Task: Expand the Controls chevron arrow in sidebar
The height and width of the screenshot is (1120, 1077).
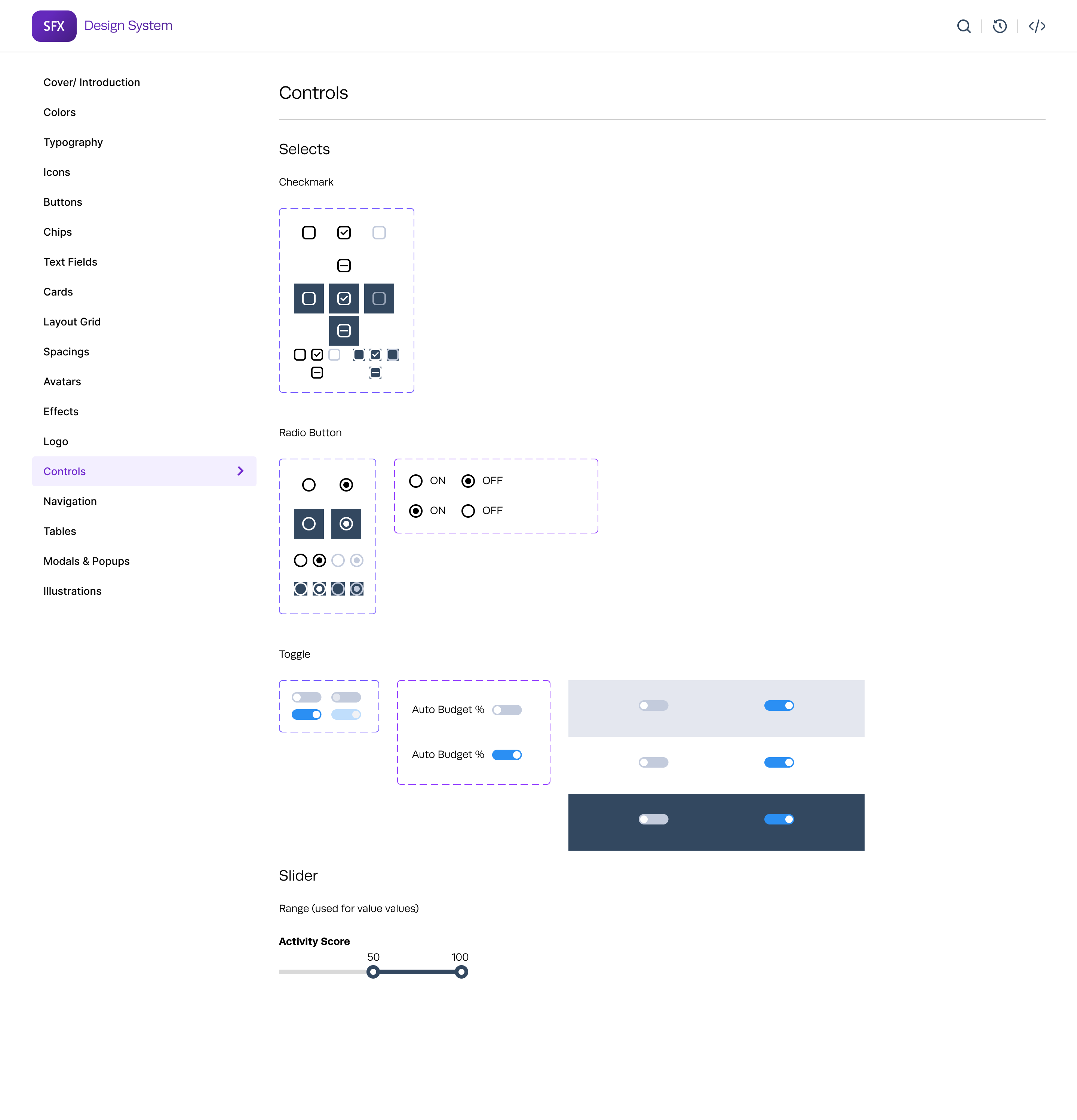Action: [240, 471]
